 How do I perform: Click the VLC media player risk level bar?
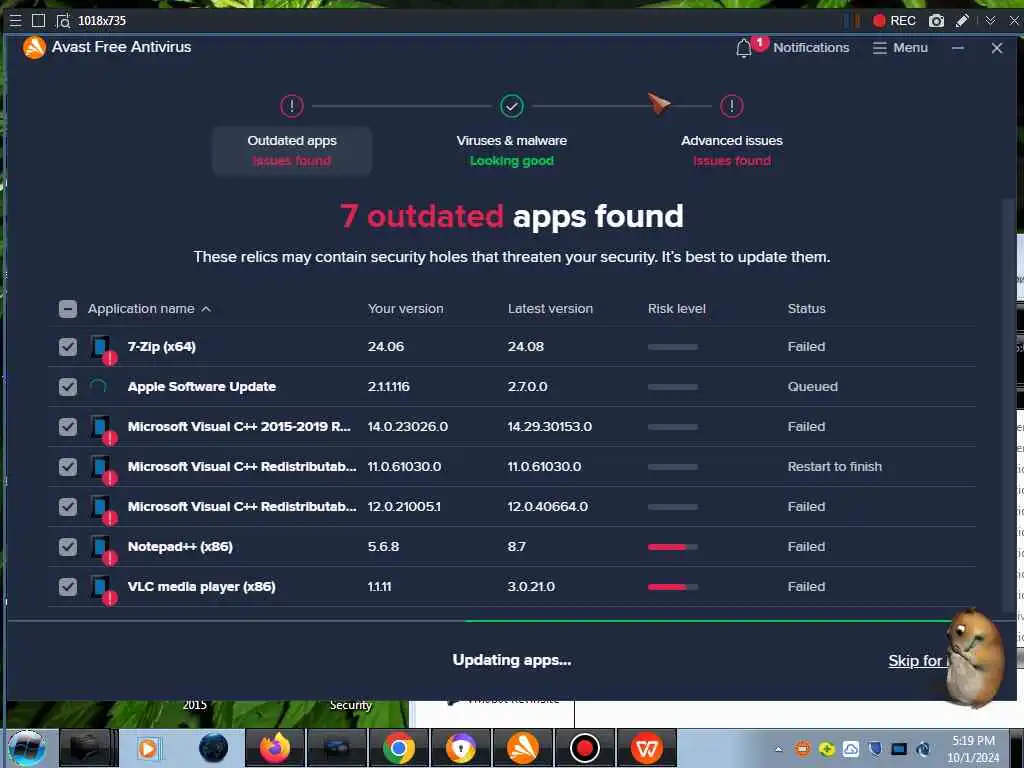pyautogui.click(x=673, y=586)
